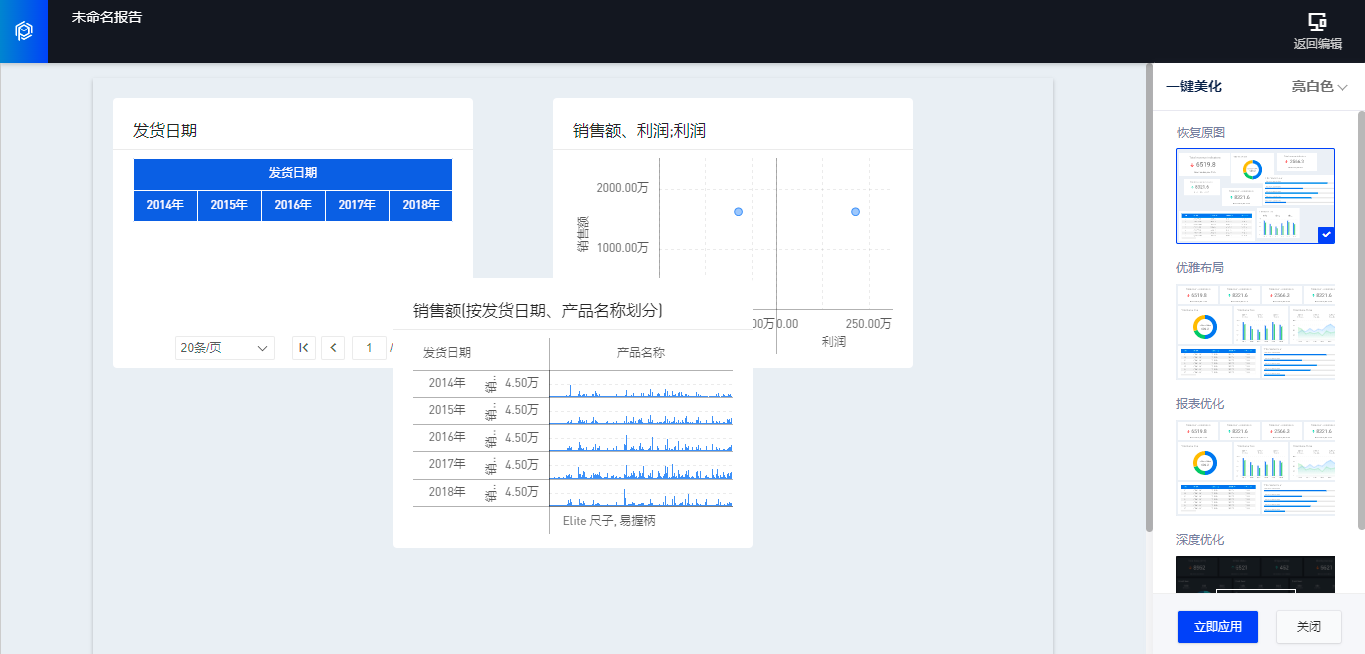This screenshot has height=654, width=1365.
Task: Click the app logo icon
Action: click(x=24, y=31)
